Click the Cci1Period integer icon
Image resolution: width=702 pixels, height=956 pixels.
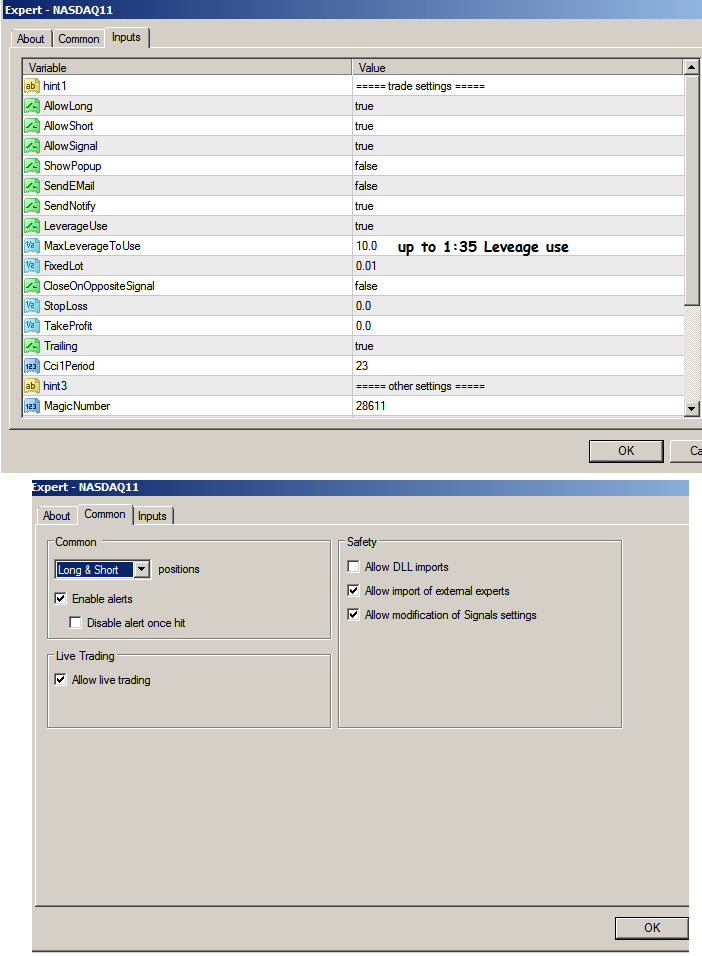point(32,366)
